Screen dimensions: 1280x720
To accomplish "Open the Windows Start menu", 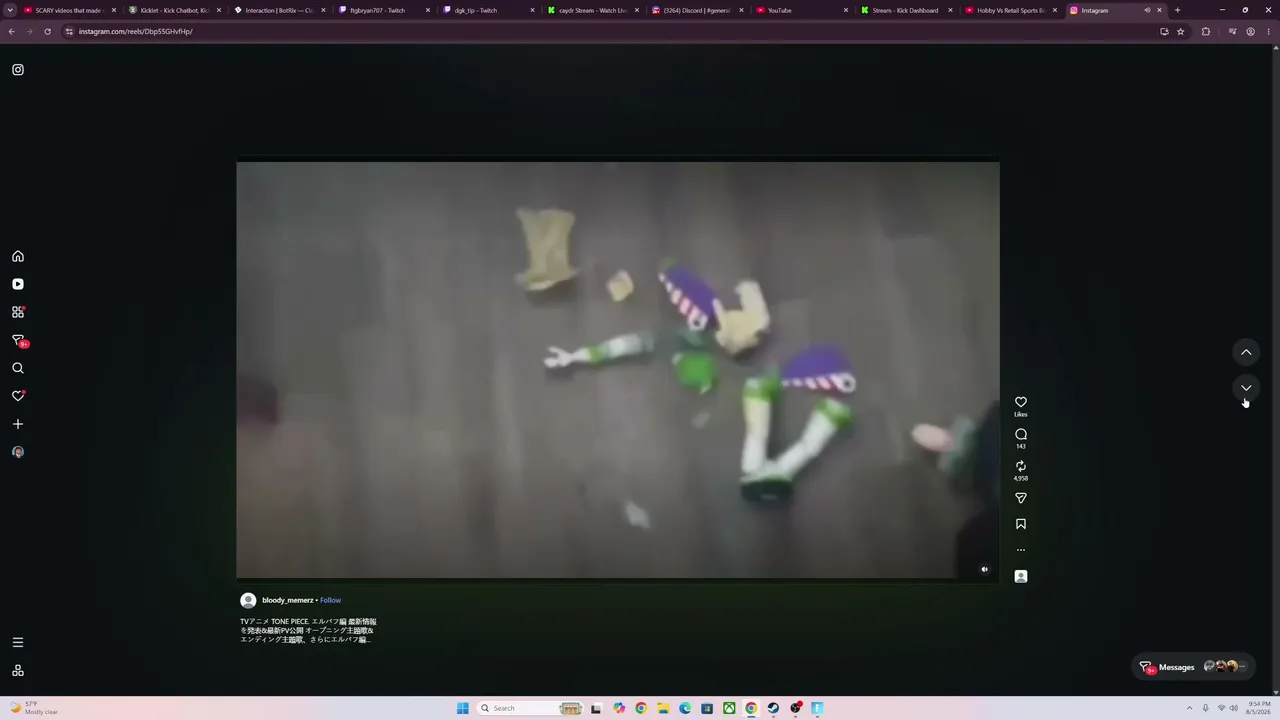I will (x=462, y=708).
